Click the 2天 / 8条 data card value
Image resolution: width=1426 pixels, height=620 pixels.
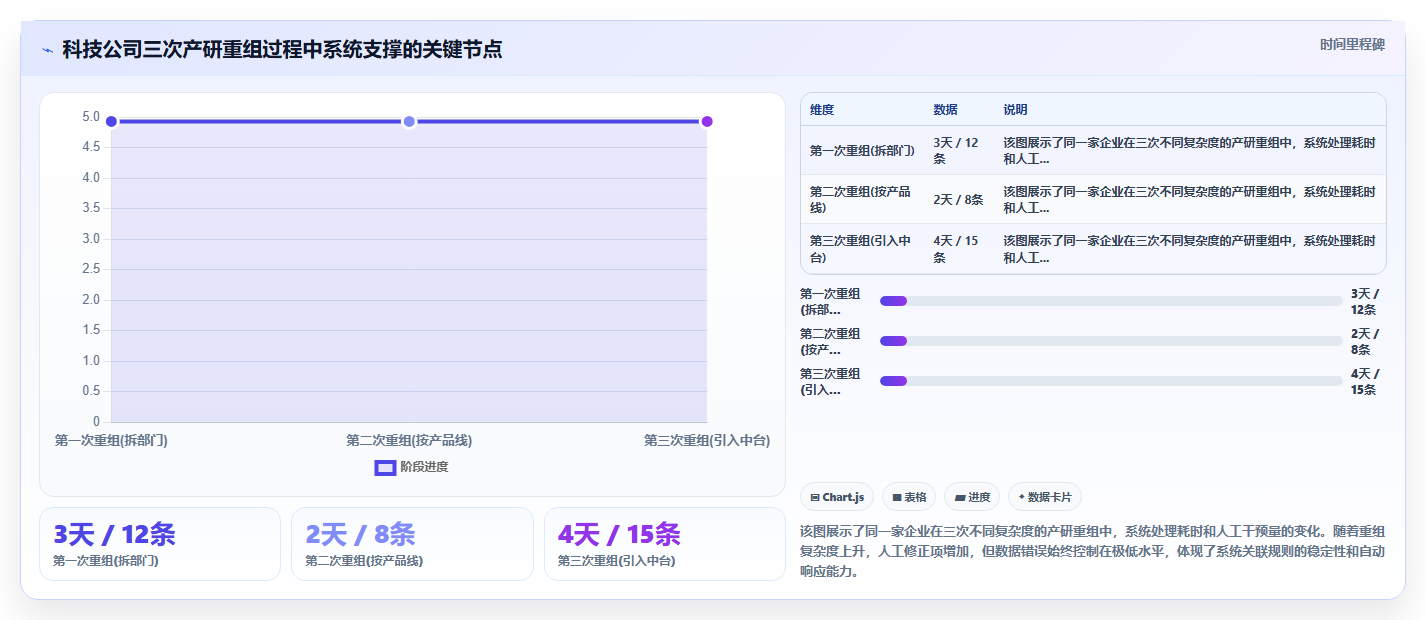tap(360, 534)
